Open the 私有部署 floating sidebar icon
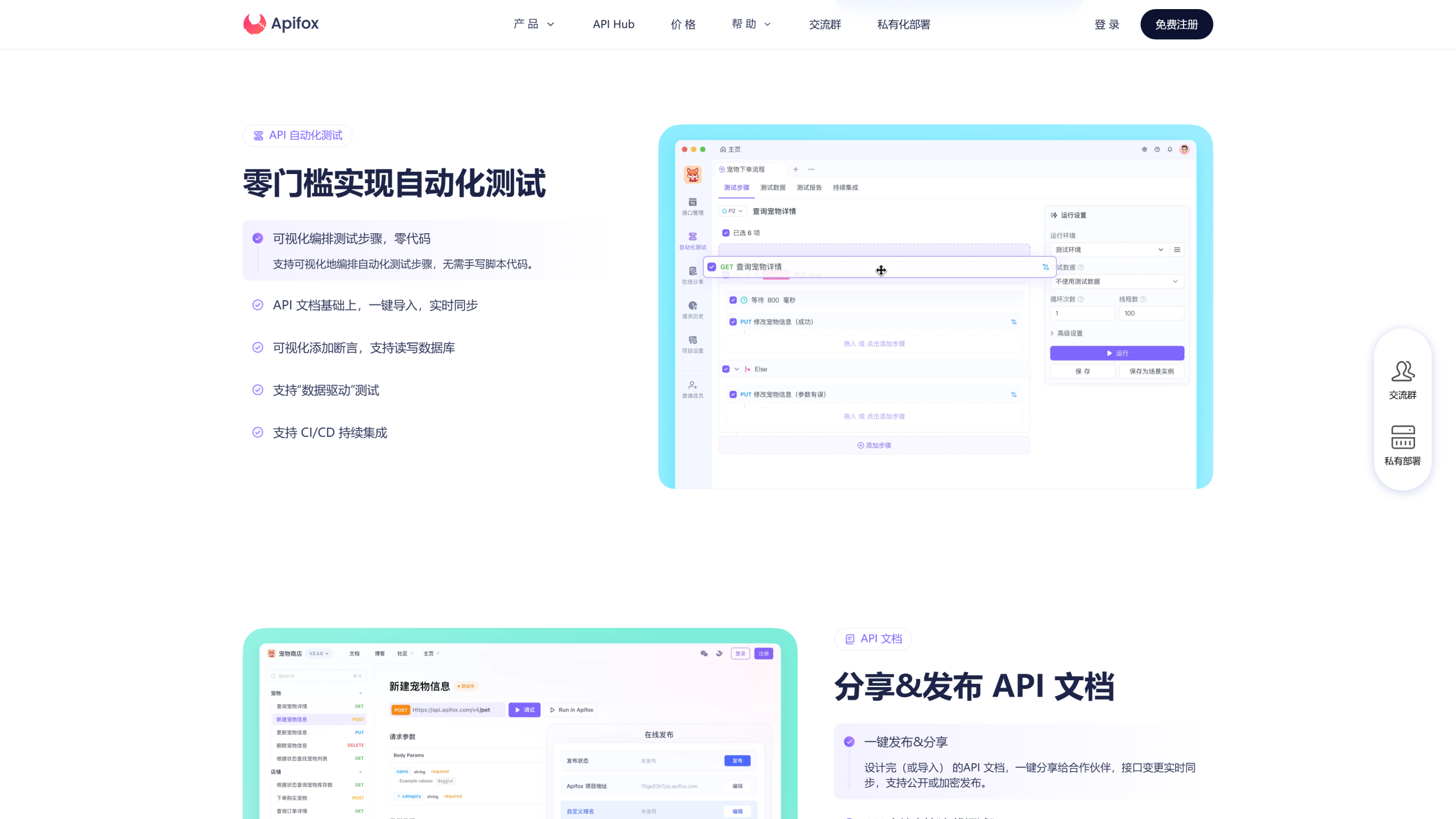 [1403, 446]
